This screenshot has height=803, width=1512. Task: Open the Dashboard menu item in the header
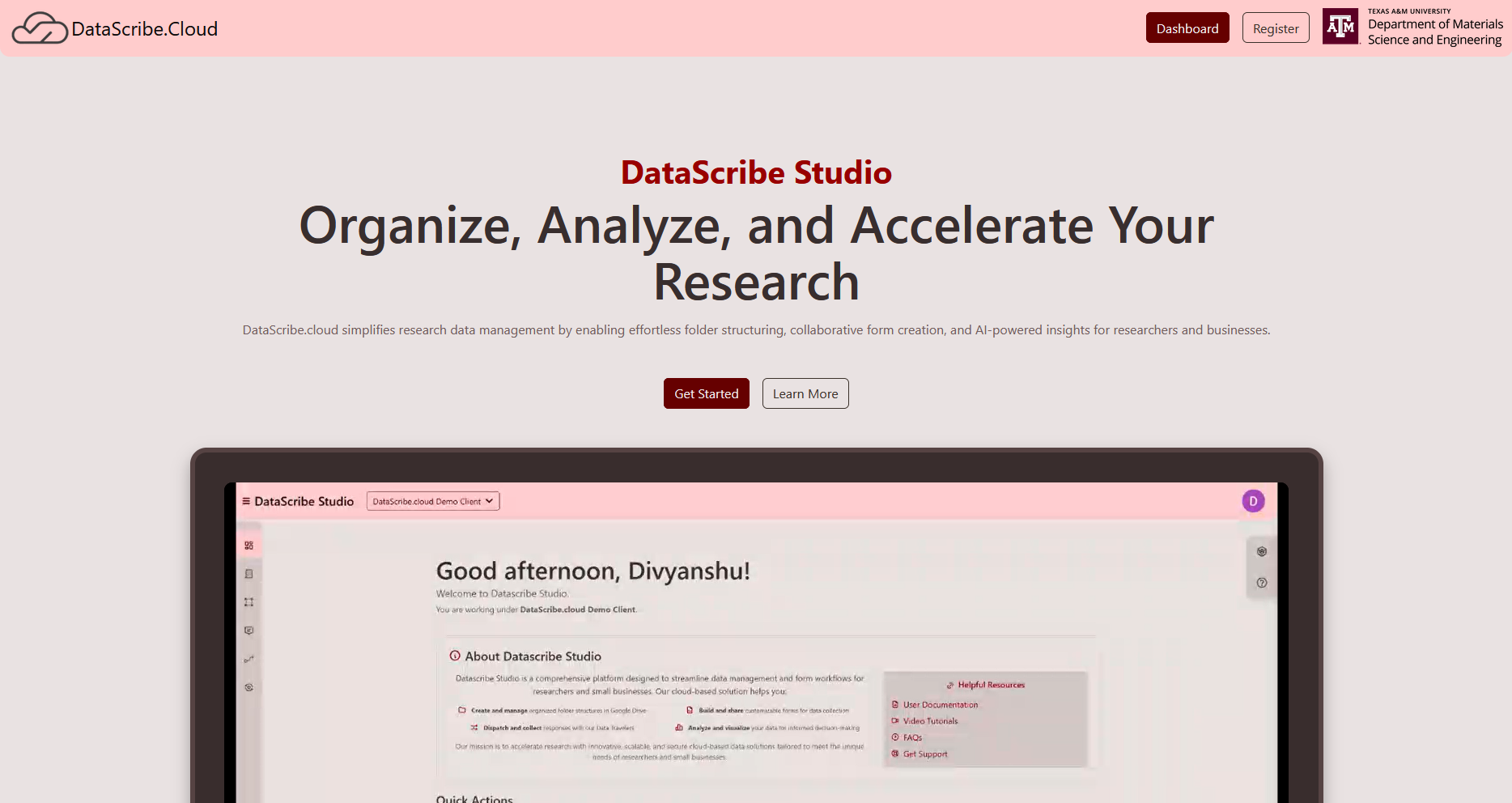pyautogui.click(x=1187, y=28)
